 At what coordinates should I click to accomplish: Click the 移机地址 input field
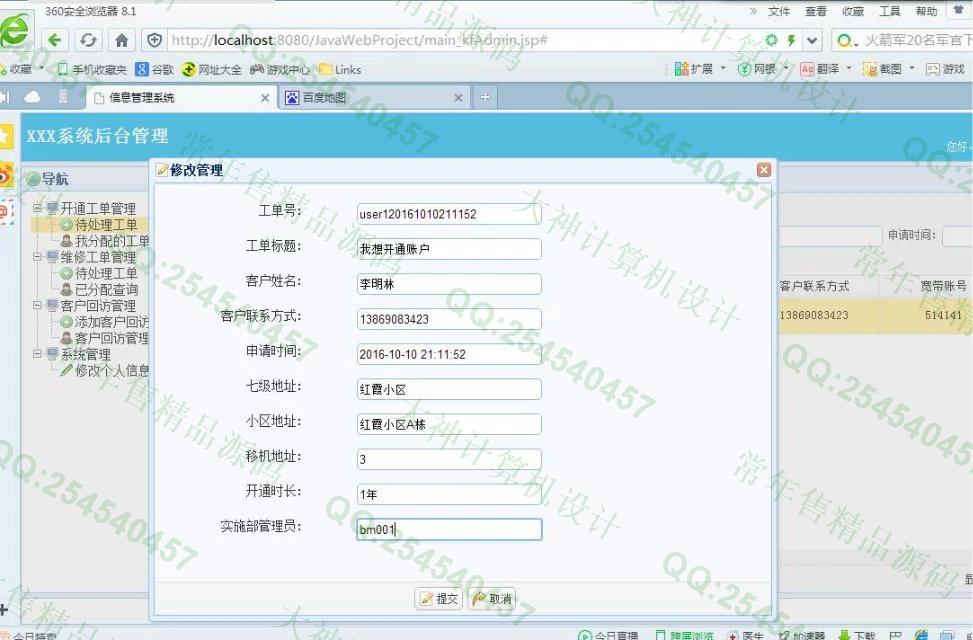449,459
